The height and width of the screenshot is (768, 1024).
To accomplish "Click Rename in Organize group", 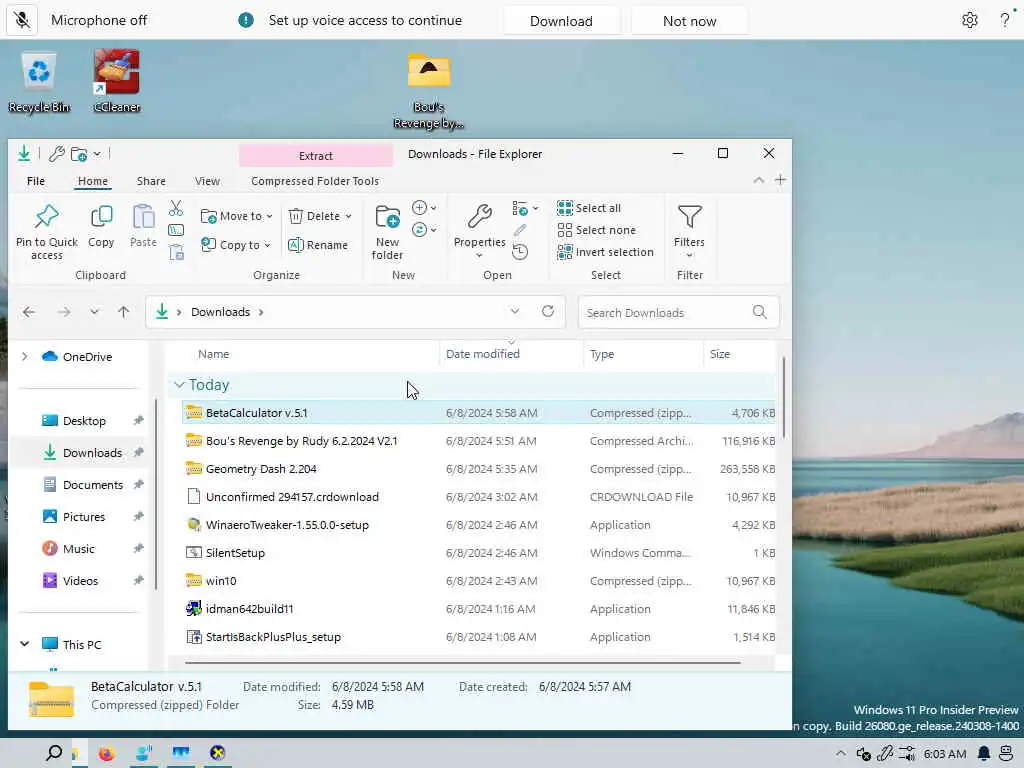I will click(318, 245).
